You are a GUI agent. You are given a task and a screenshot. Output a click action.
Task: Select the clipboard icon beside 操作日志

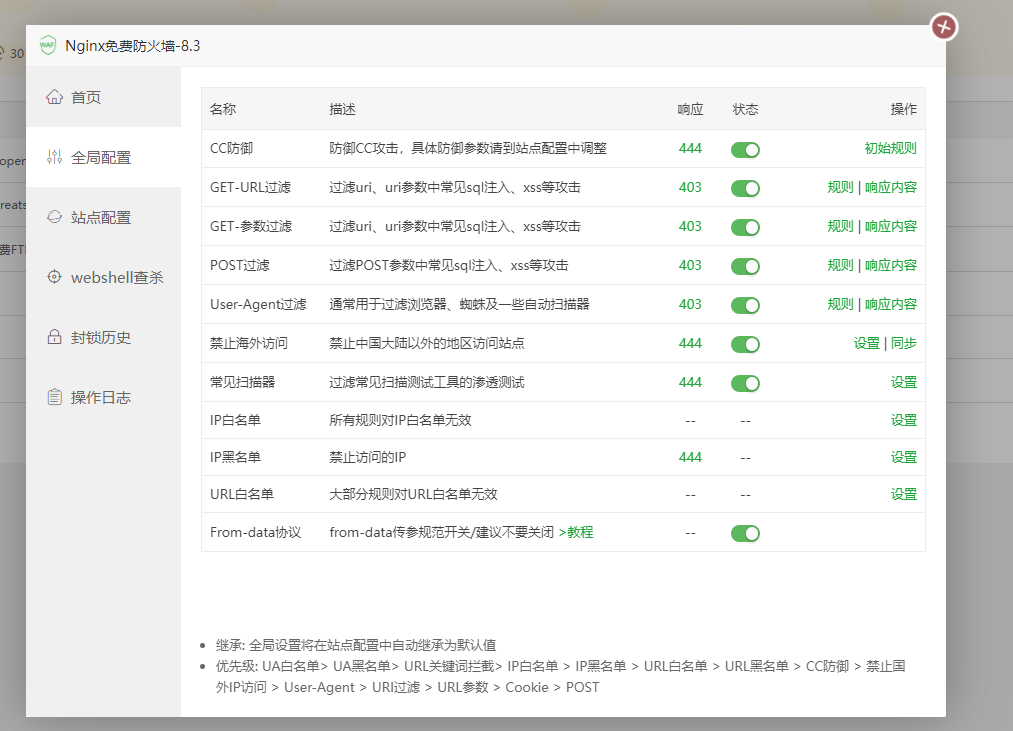(54, 397)
